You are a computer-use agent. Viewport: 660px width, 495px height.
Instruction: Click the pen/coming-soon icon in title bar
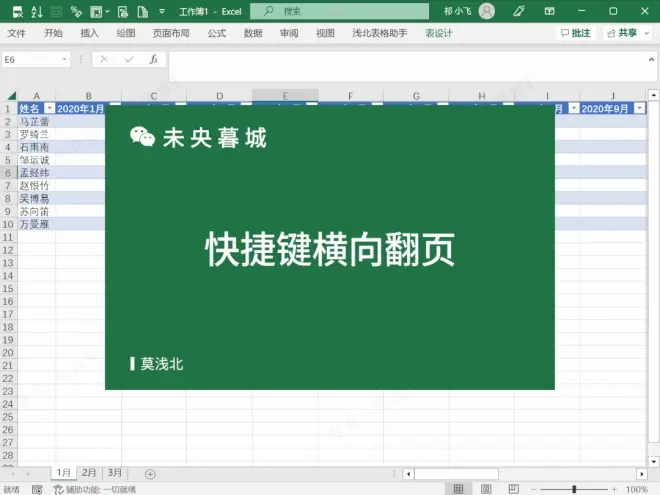pos(519,11)
